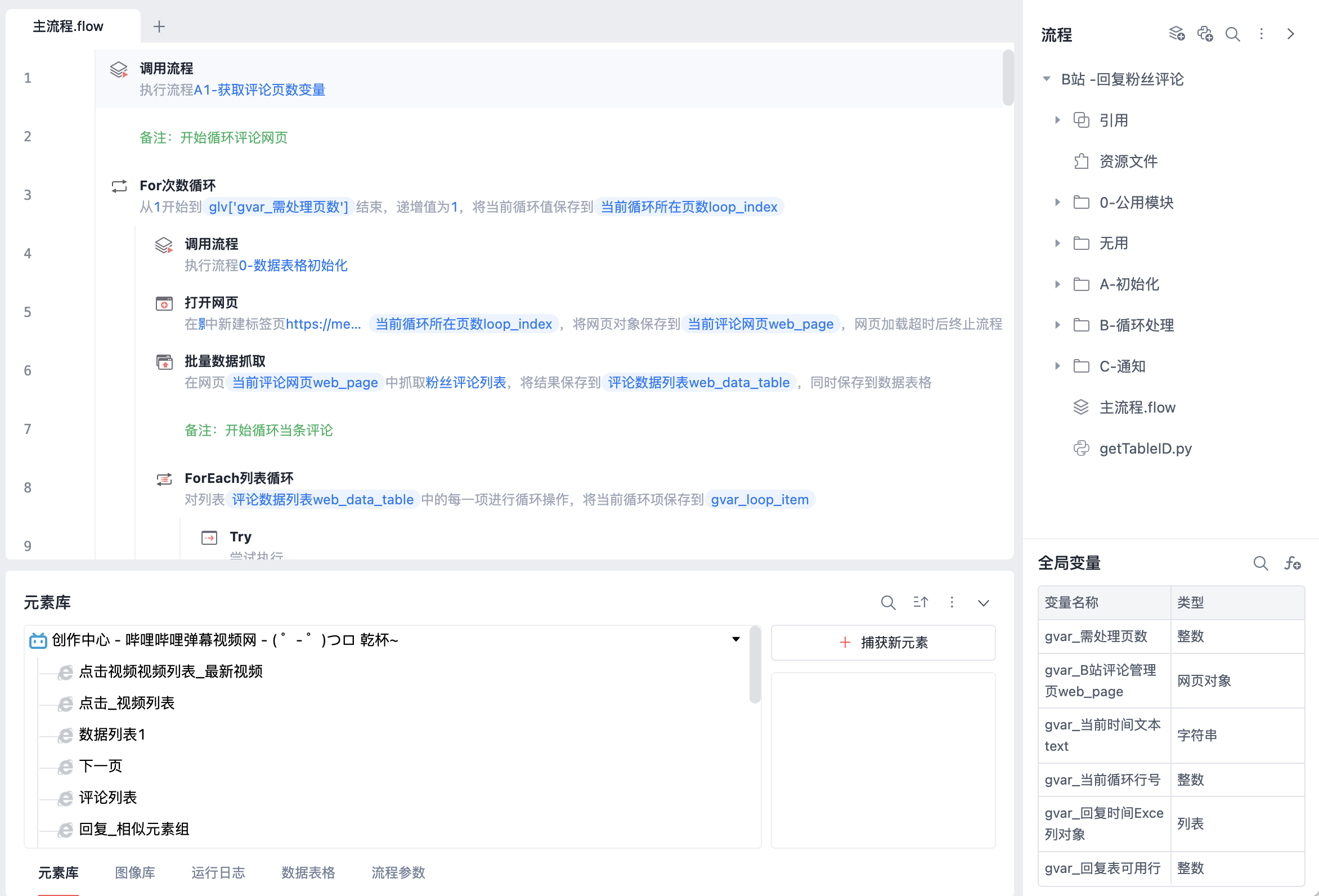Click the add global variable fx icon
The height and width of the screenshot is (896, 1319).
click(1293, 563)
